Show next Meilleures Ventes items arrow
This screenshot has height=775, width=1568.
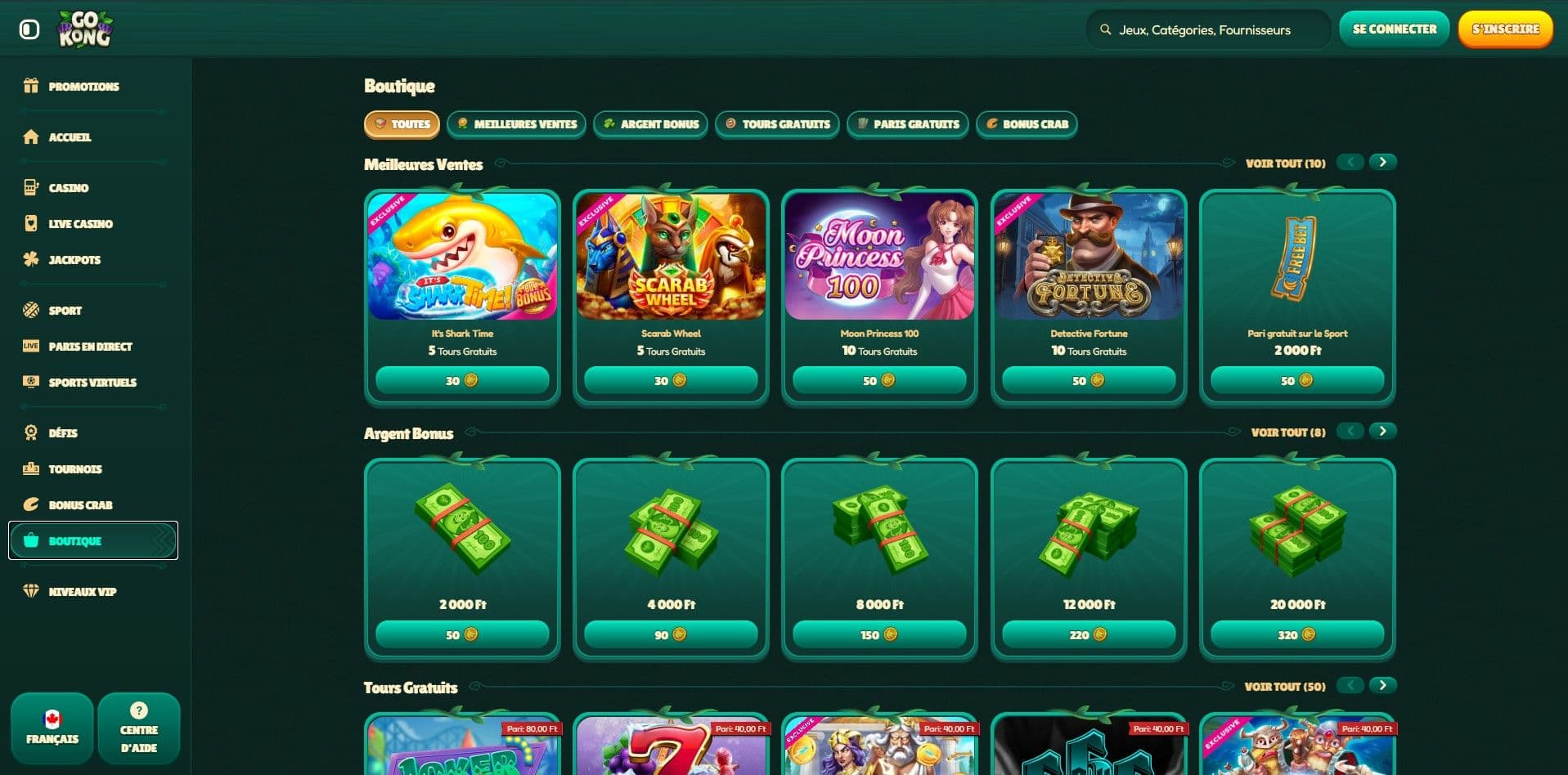[1383, 162]
